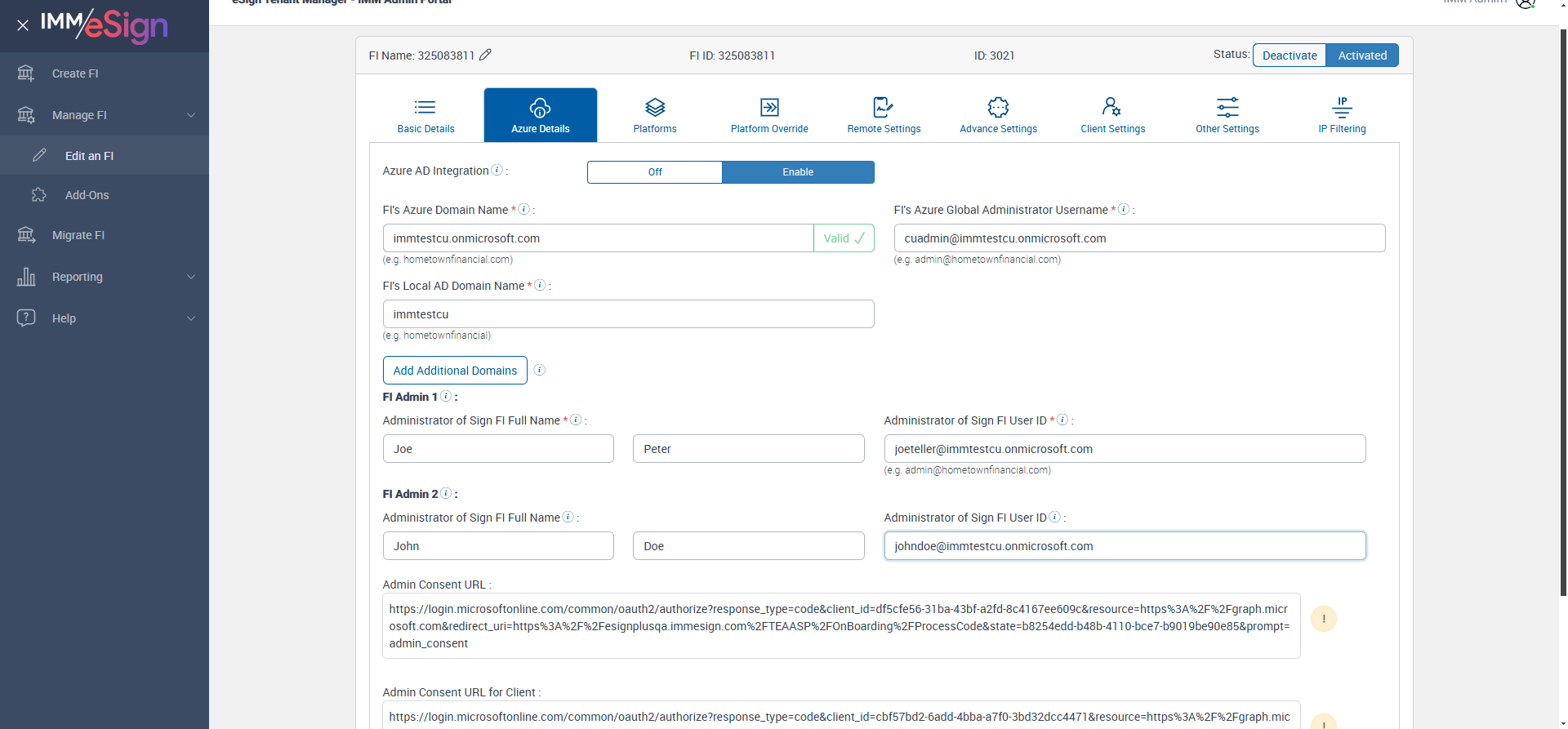Click the Create FI bank icon
The height and width of the screenshot is (729, 1568).
(x=26, y=73)
